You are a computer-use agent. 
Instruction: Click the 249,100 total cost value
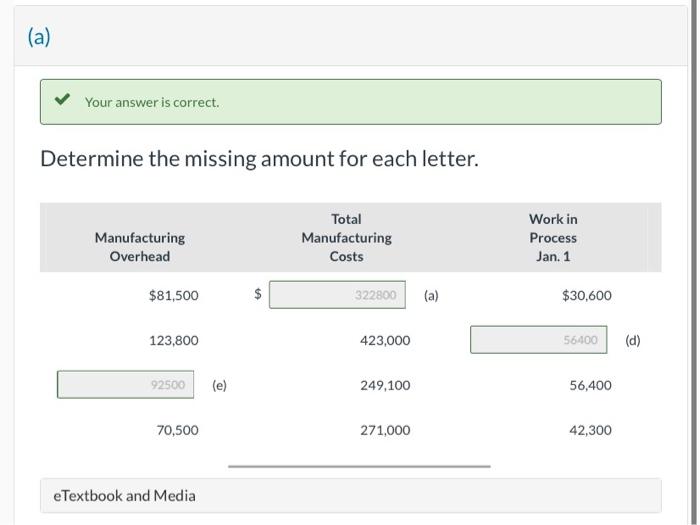[385, 386]
